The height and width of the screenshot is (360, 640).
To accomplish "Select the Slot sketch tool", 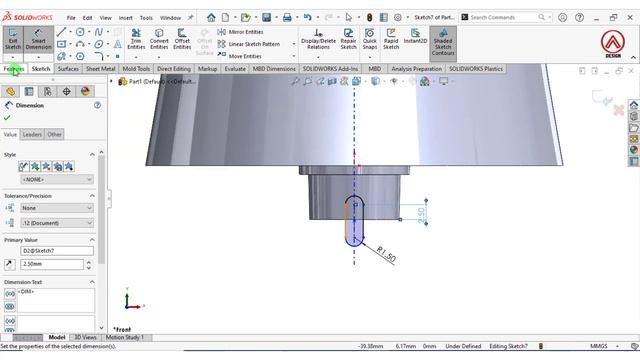I will click(x=62, y=56).
